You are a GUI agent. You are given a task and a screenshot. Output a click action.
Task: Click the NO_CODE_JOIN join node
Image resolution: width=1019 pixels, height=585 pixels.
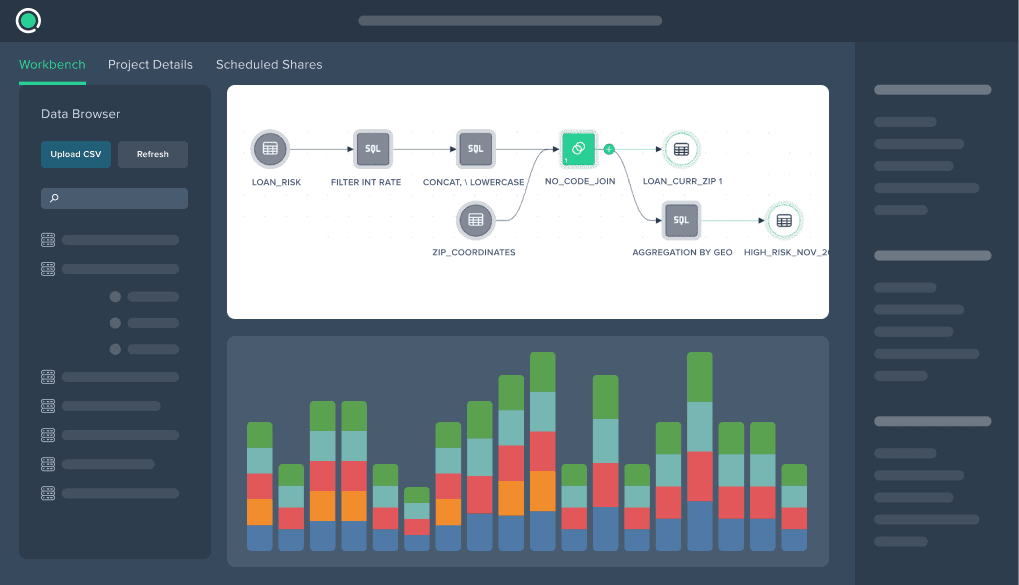pyautogui.click(x=578, y=148)
